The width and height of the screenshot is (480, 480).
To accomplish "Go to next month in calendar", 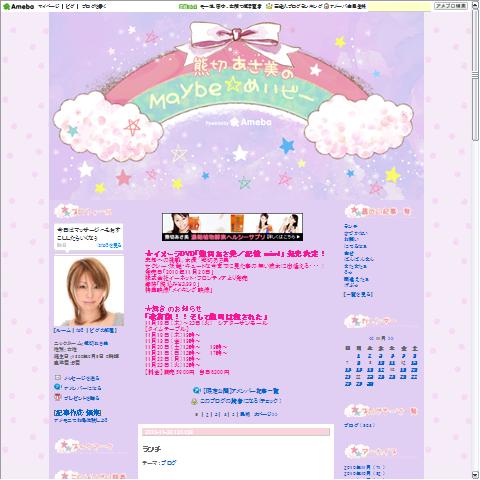I will pos(391,338).
